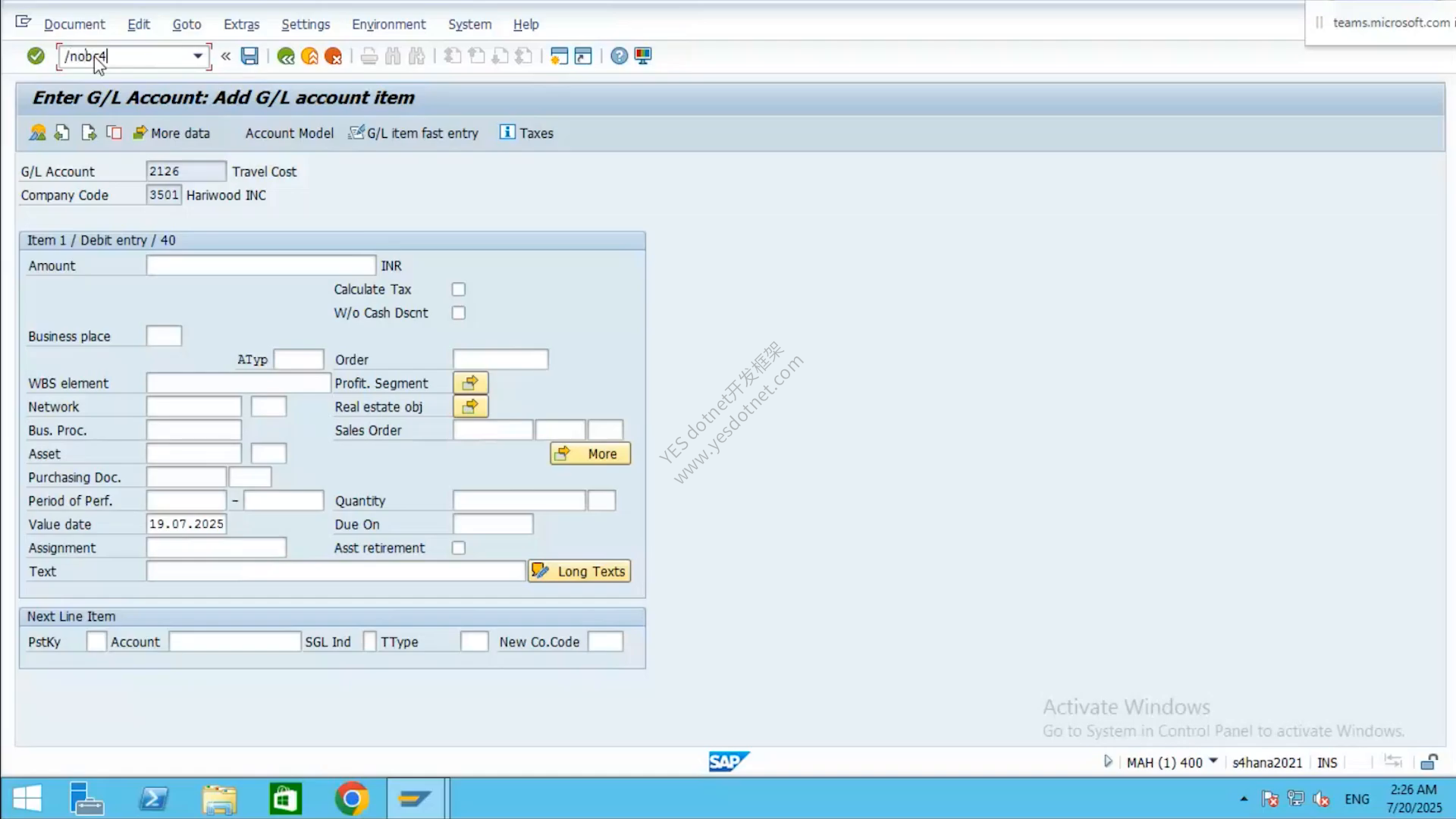Screen dimensions: 1456x819
Task: Click the green checkmark Enter icon
Action: 36,55
